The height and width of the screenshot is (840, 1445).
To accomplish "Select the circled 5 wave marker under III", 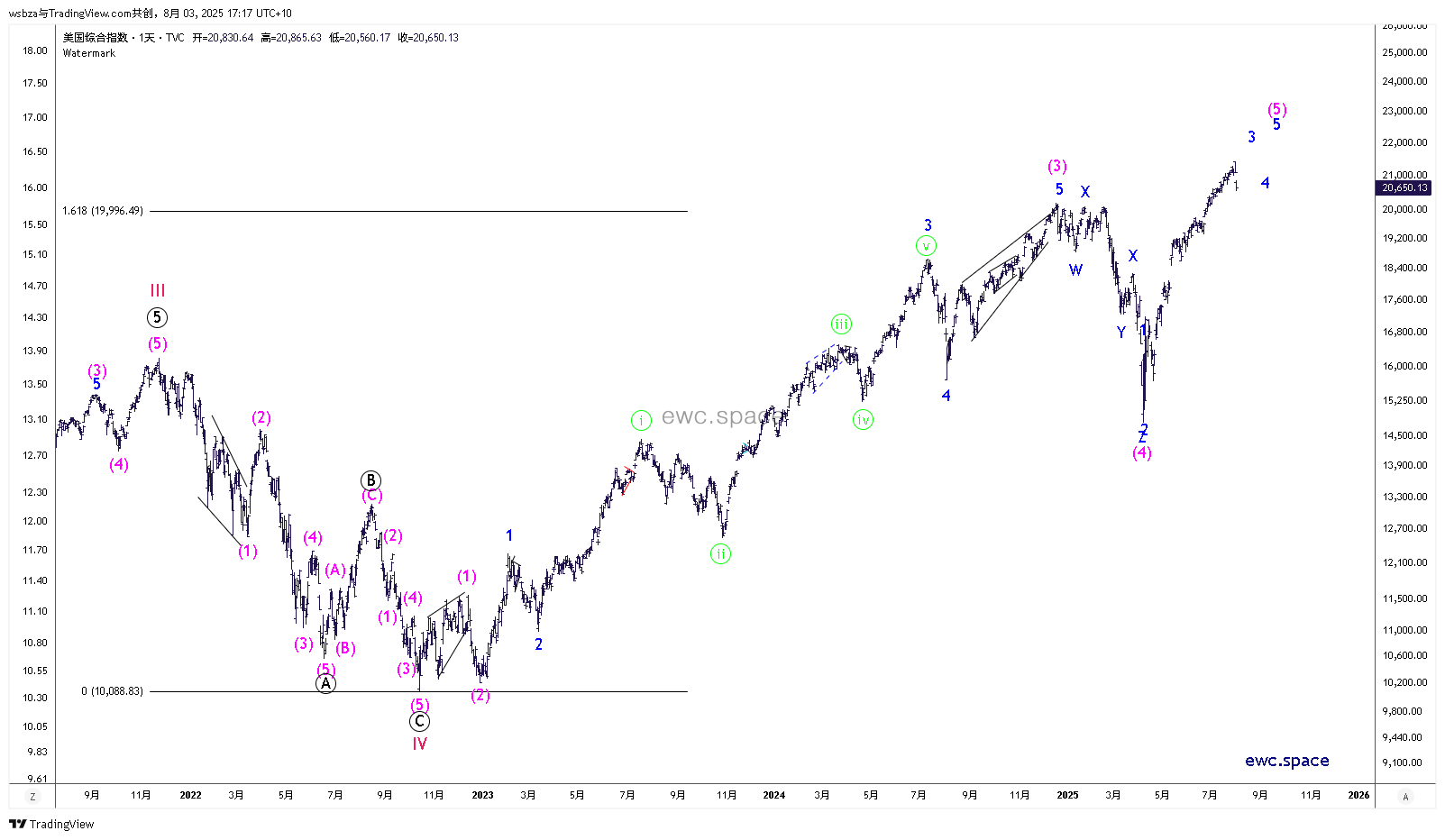I will (157, 317).
